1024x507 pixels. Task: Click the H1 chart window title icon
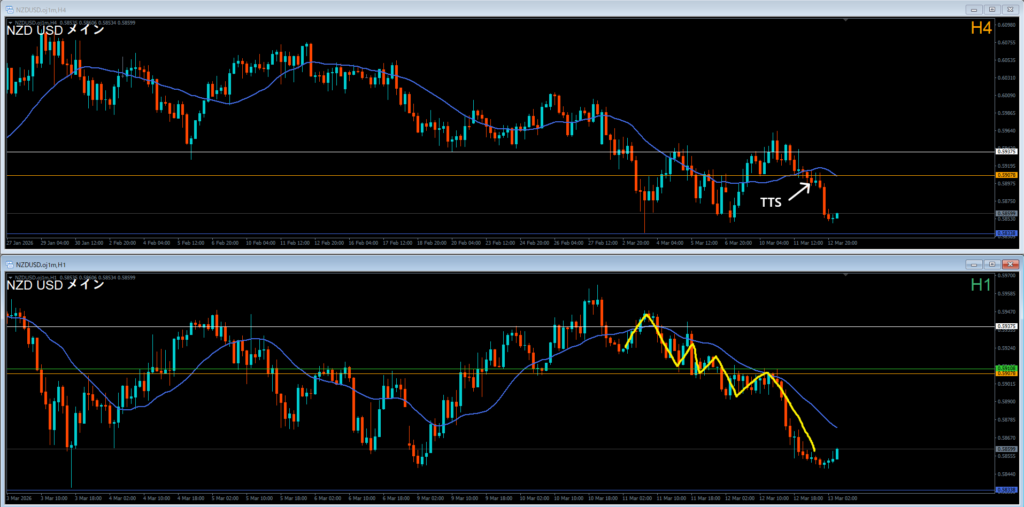(x=9, y=263)
